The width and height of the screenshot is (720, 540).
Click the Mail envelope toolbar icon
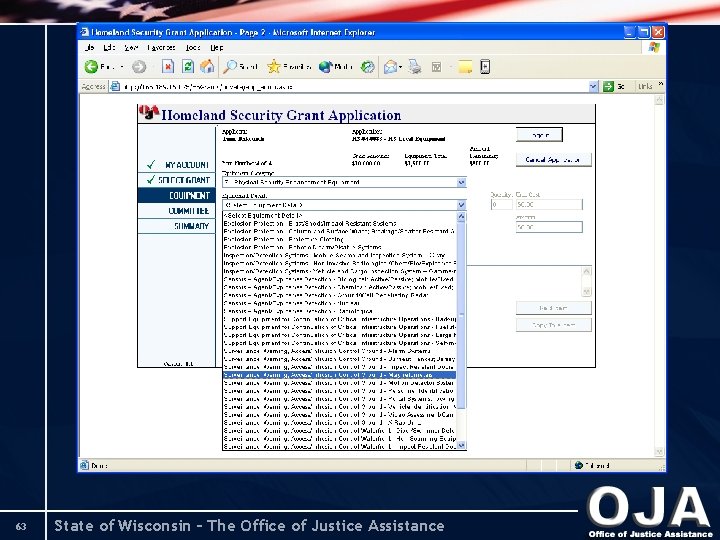[390, 67]
